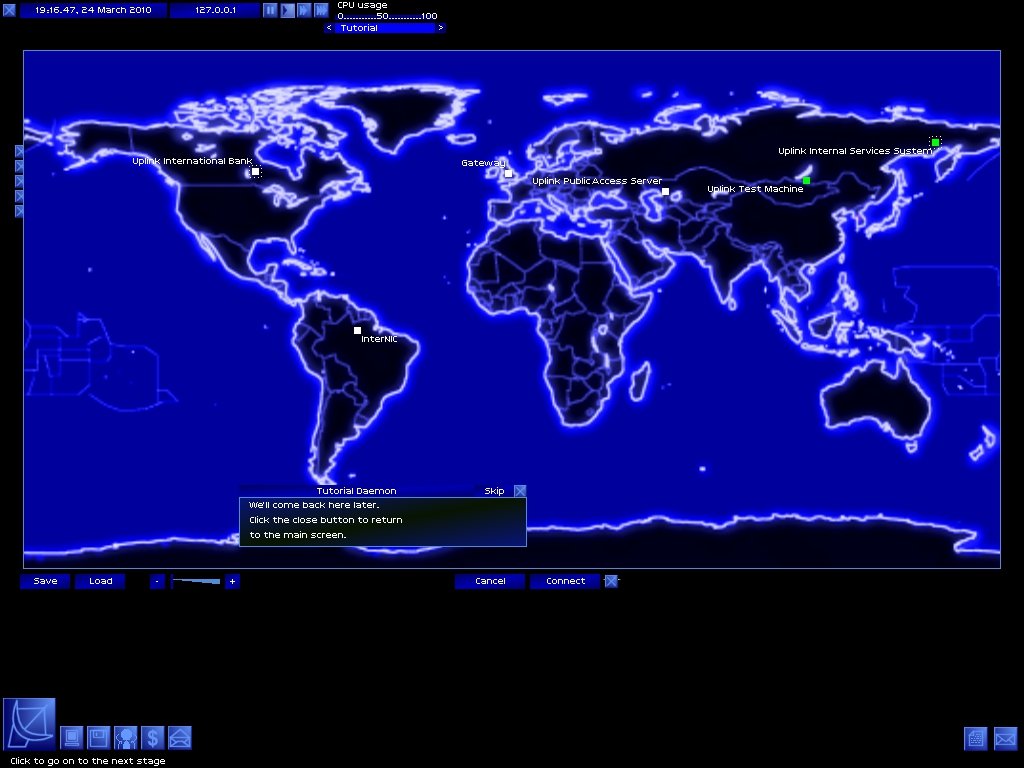Open the hardware computer status icon

coord(72,738)
